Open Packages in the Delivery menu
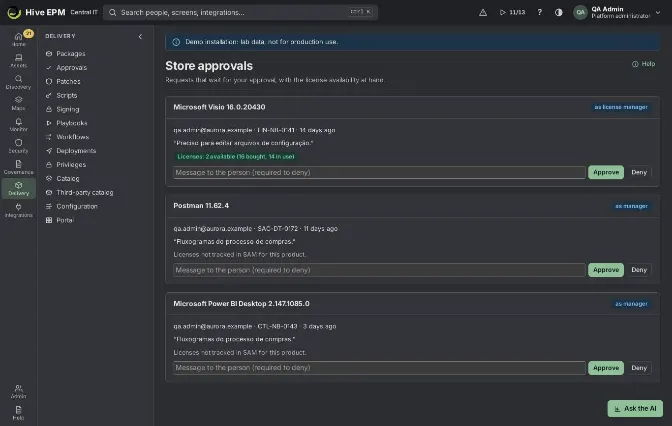The height and width of the screenshot is (426, 672). (x=71, y=54)
